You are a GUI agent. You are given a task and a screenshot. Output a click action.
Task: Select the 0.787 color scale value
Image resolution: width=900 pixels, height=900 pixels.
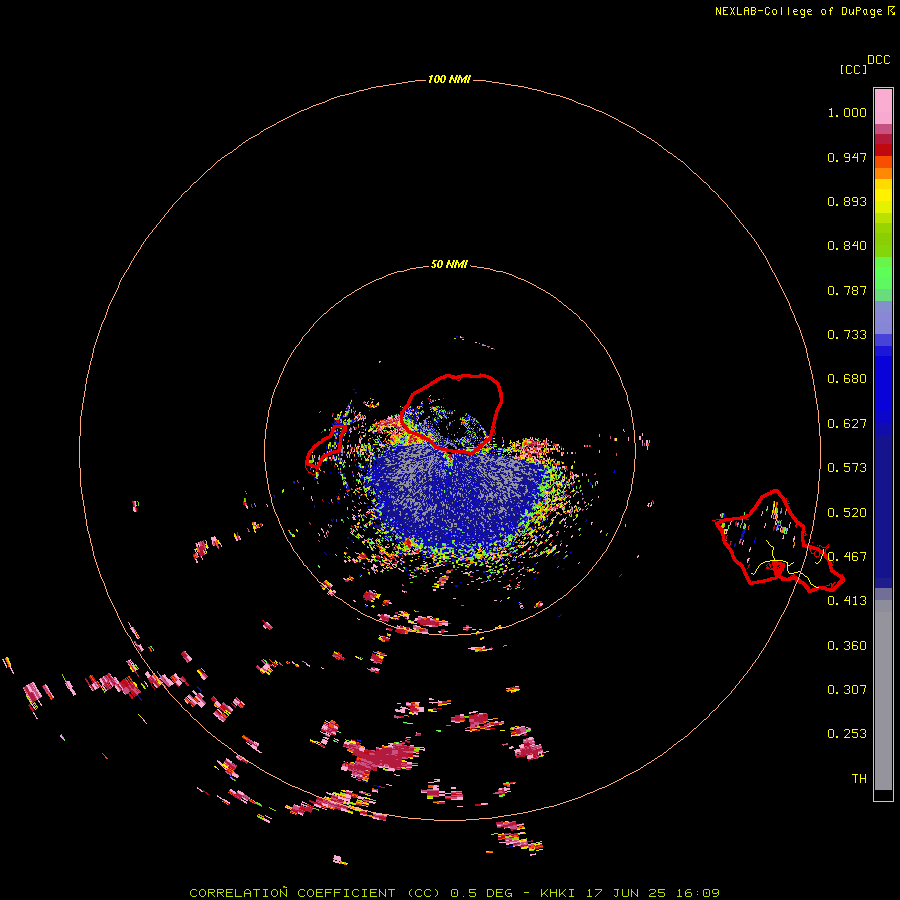point(847,290)
